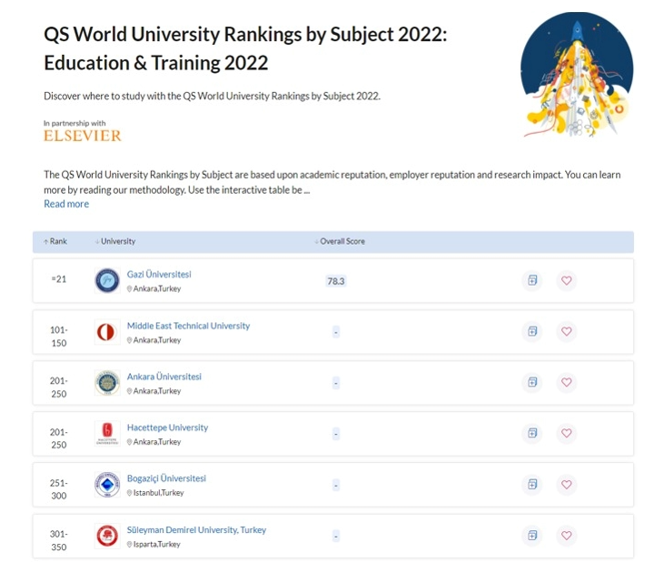
Task: Add Bogaziçi Üniversitesi to compare list
Action: (532, 484)
